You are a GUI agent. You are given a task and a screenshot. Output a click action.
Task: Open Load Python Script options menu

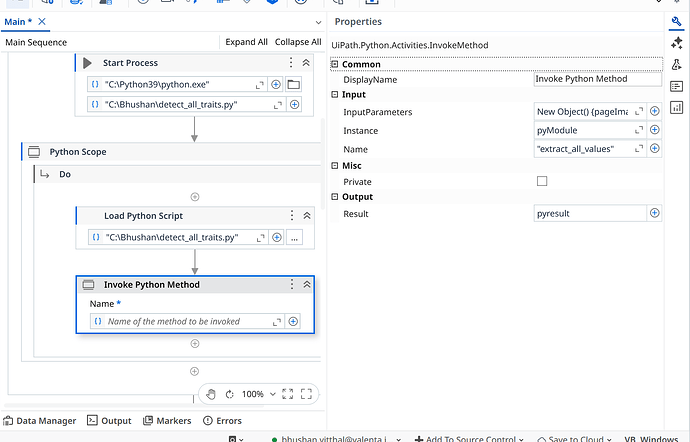[292, 215]
